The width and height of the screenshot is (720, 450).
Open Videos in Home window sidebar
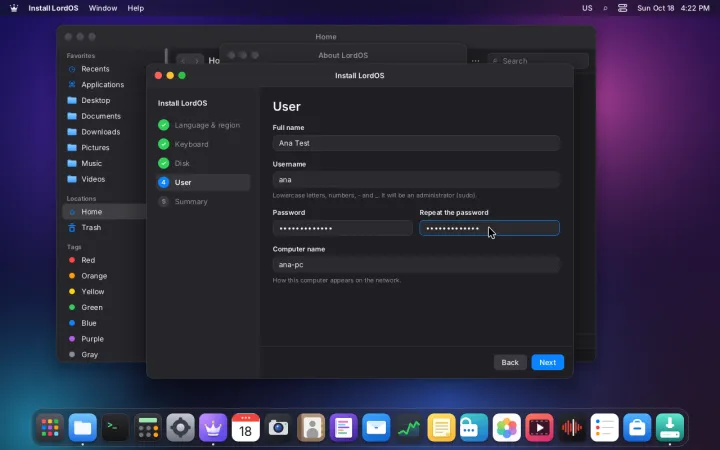click(104, 179)
